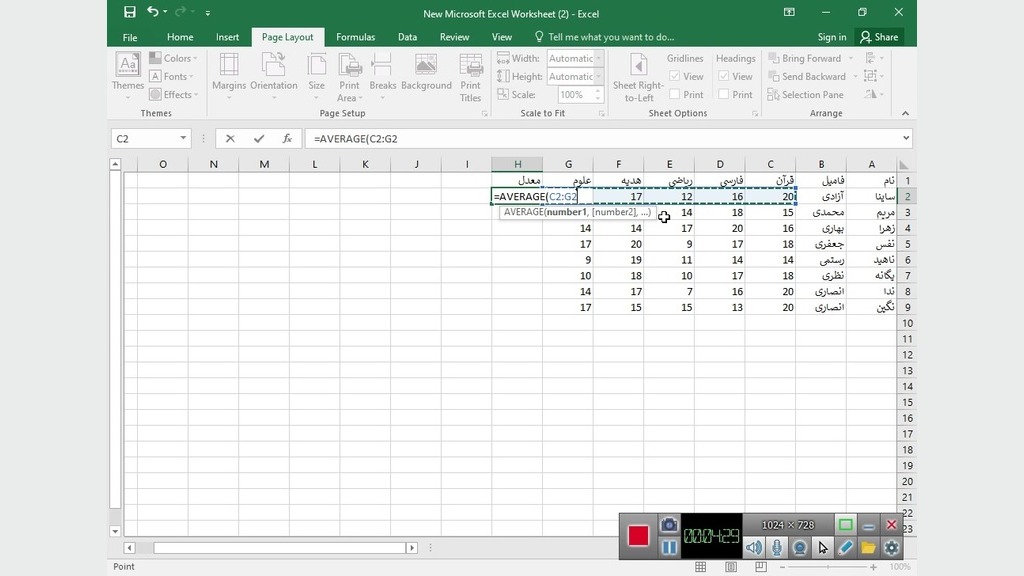1024x576 pixels.
Task: Toggle the Gridlines View checkbox
Action: (x=674, y=77)
